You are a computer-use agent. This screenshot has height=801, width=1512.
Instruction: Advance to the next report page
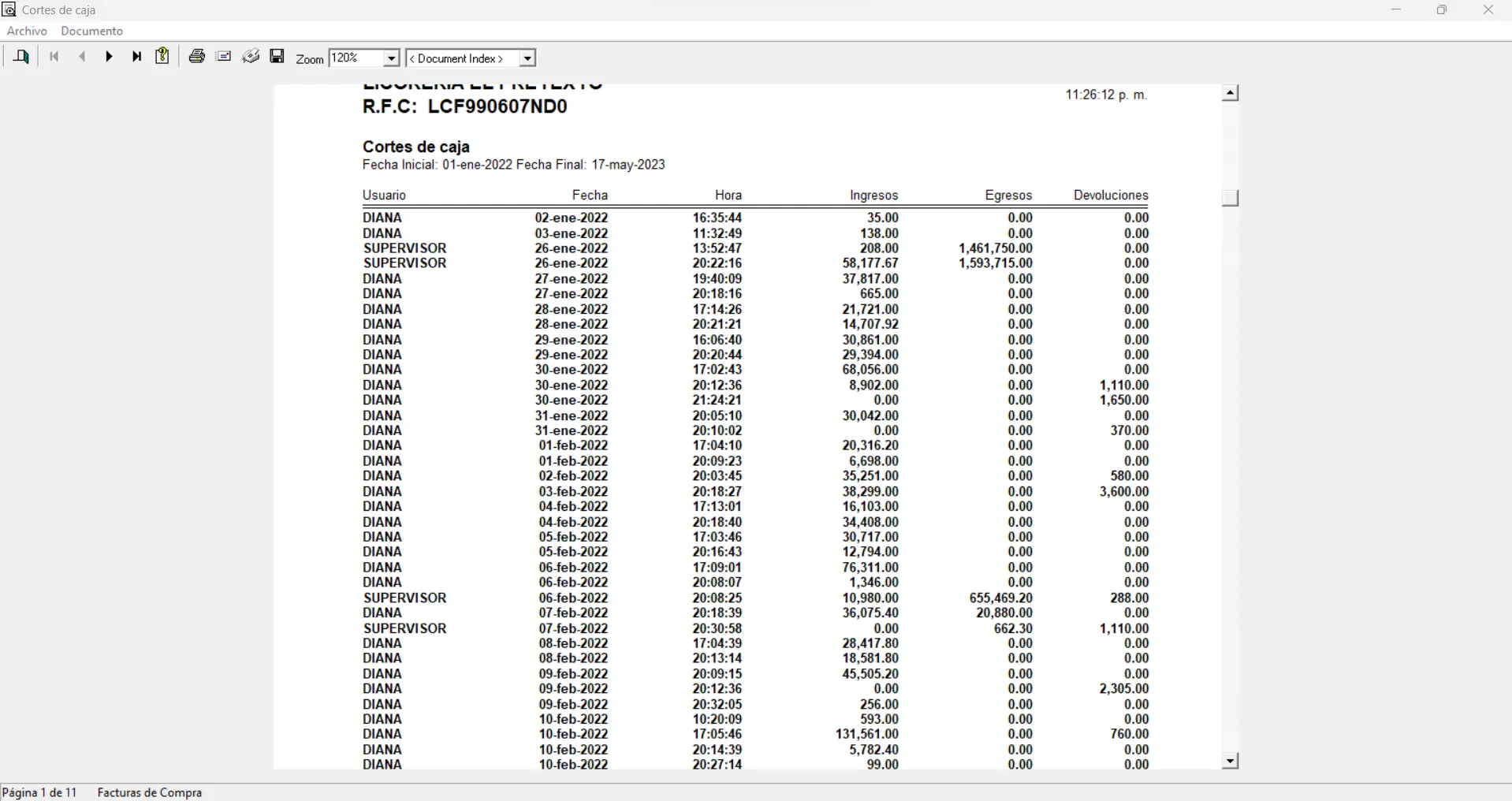pyautogui.click(x=110, y=57)
